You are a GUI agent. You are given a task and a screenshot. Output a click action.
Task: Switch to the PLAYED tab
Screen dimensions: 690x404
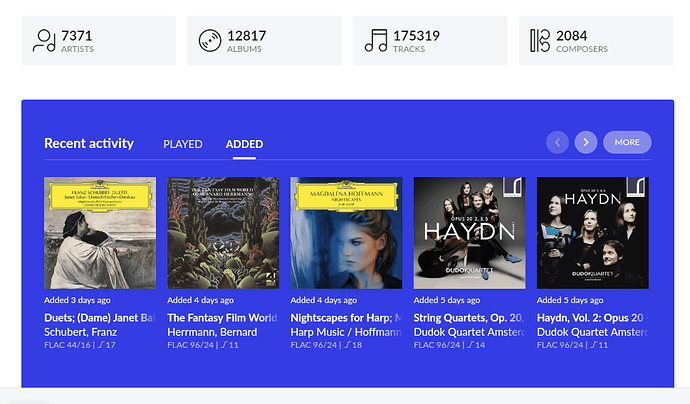click(183, 144)
